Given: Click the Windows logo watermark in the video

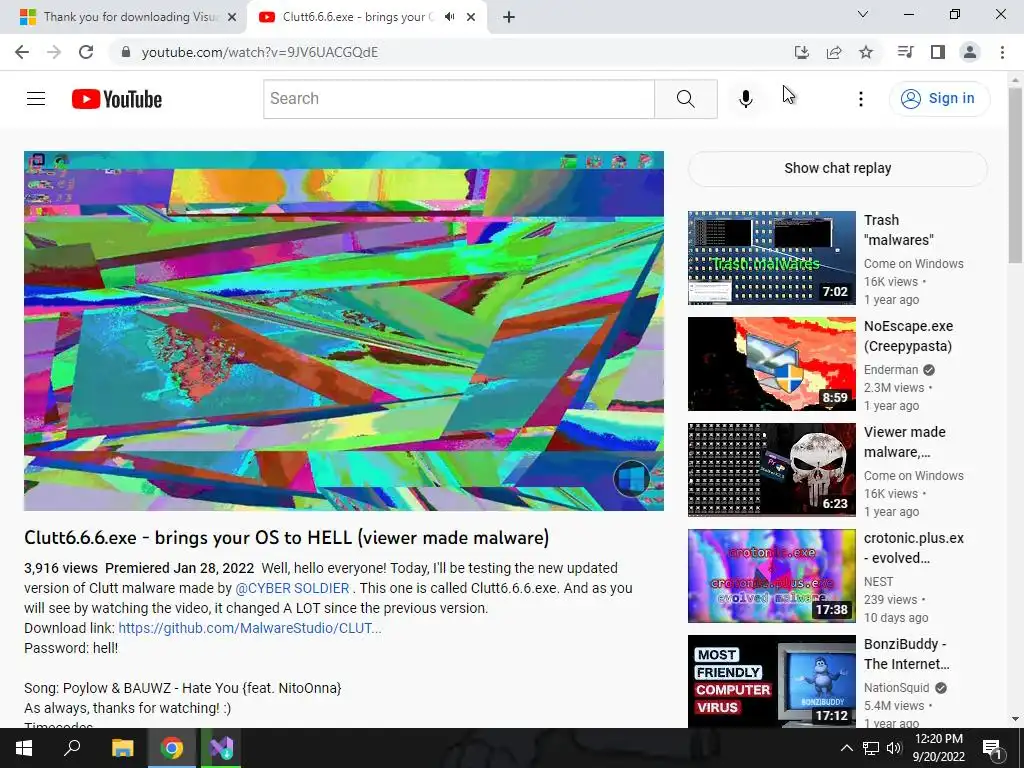Looking at the screenshot, I should [631, 479].
